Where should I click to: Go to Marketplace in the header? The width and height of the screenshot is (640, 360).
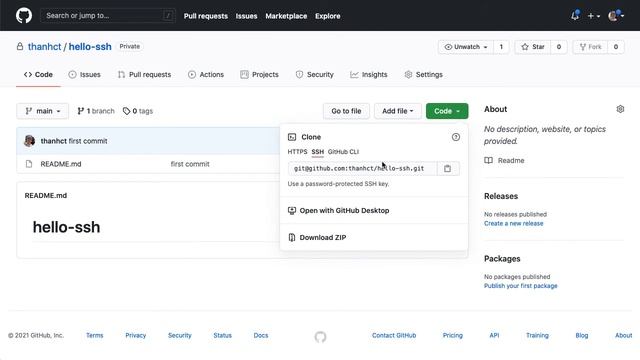click(x=286, y=16)
